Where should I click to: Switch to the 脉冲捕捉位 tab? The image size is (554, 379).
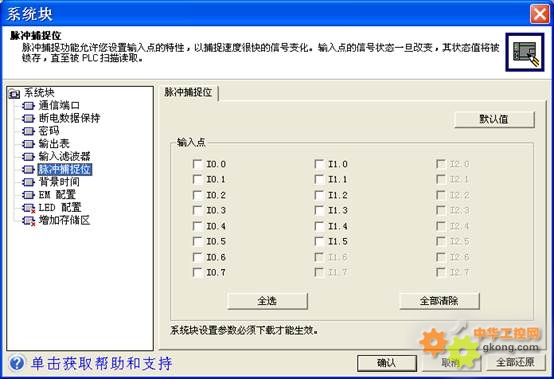click(188, 93)
